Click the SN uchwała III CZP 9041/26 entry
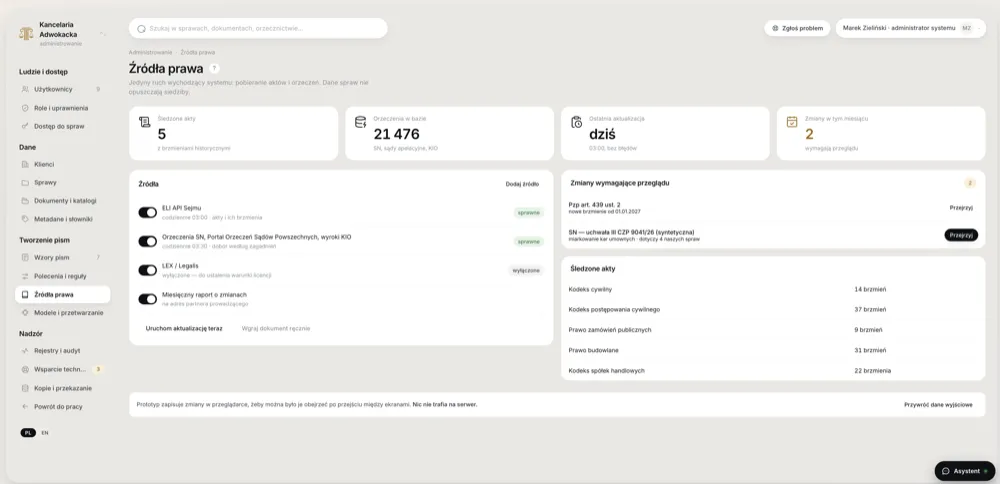 634,235
